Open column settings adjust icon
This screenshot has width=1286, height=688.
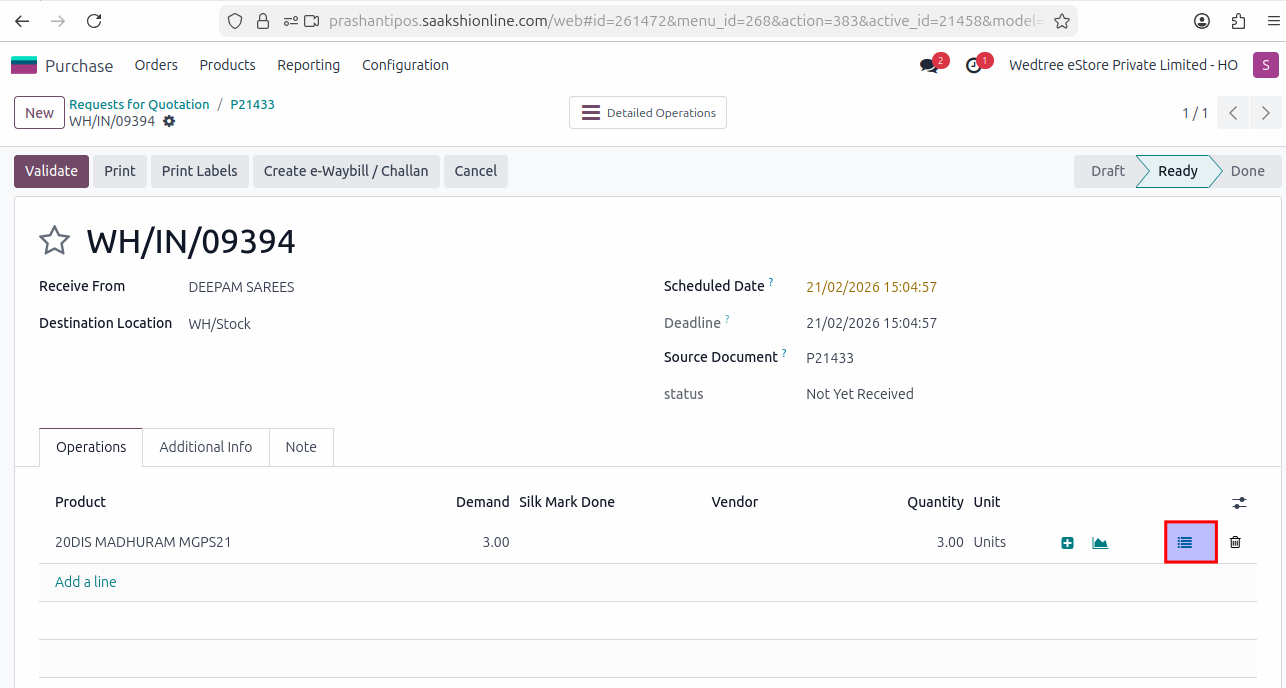tap(1239, 503)
